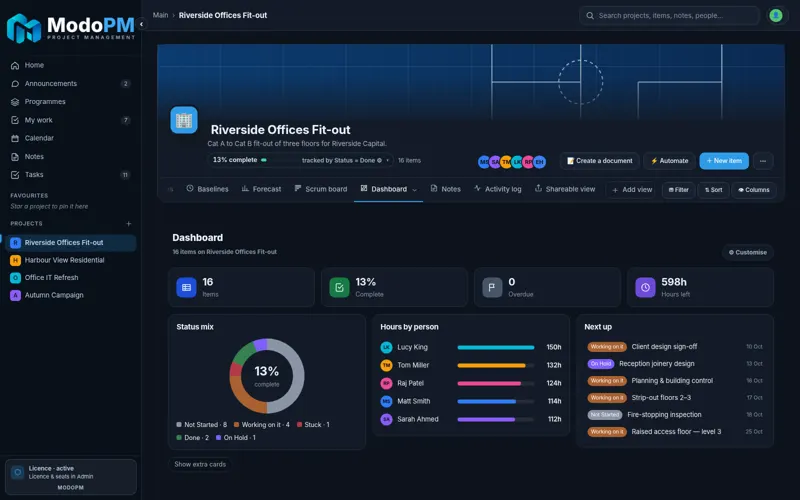The height and width of the screenshot is (500, 800).
Task: Open Announcements in the sidebar
Action: [x=70, y=84]
